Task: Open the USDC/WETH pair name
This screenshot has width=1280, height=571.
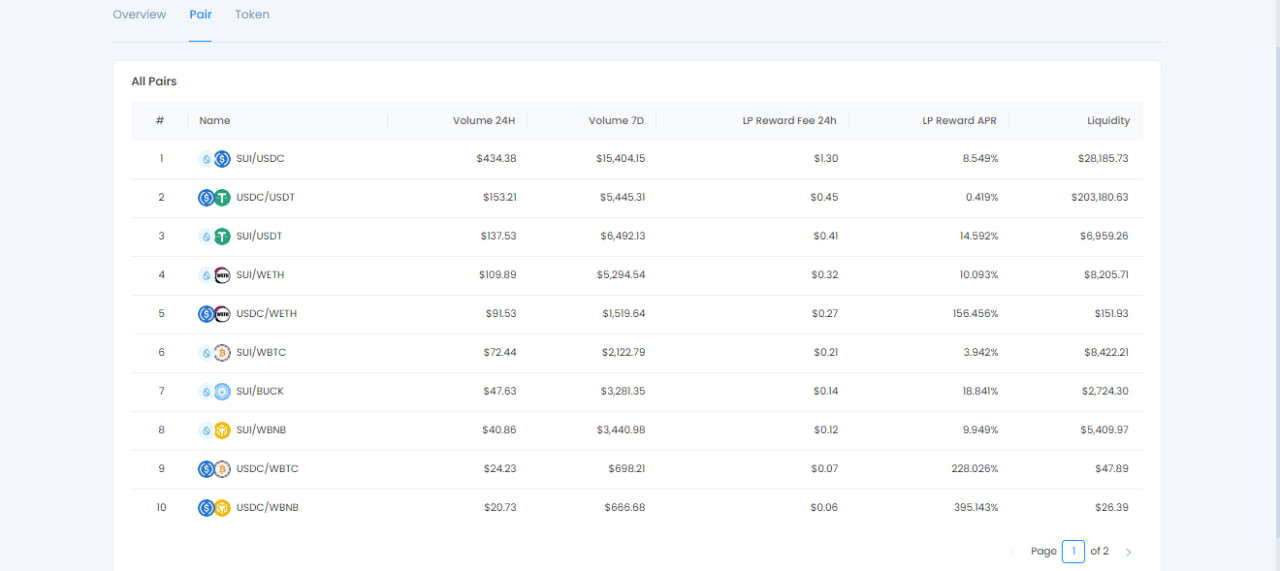Action: coord(266,314)
